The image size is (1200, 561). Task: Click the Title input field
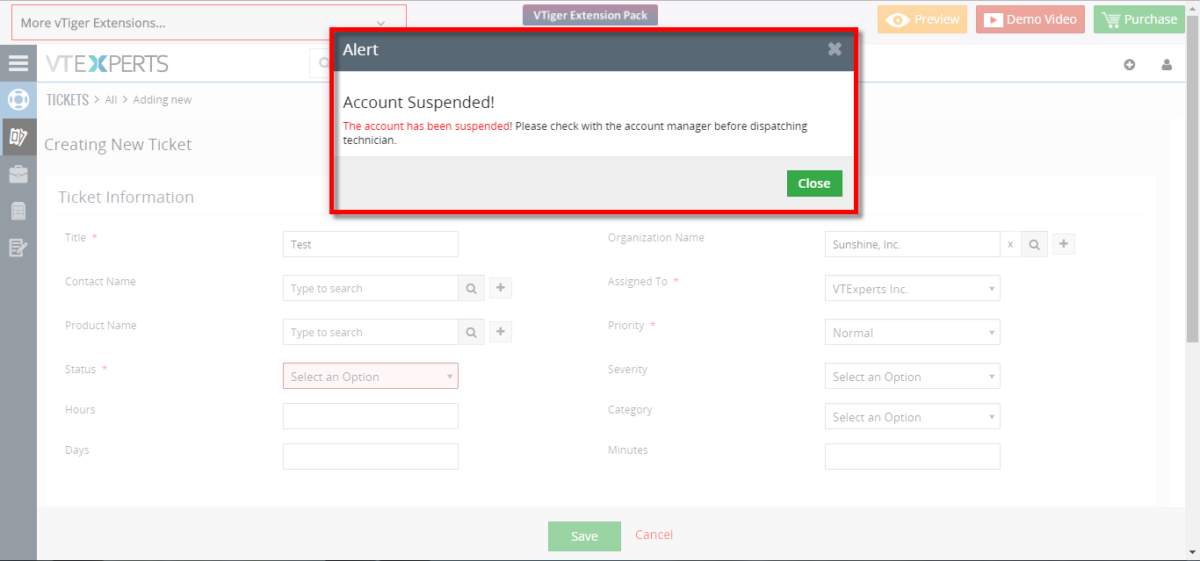click(371, 244)
